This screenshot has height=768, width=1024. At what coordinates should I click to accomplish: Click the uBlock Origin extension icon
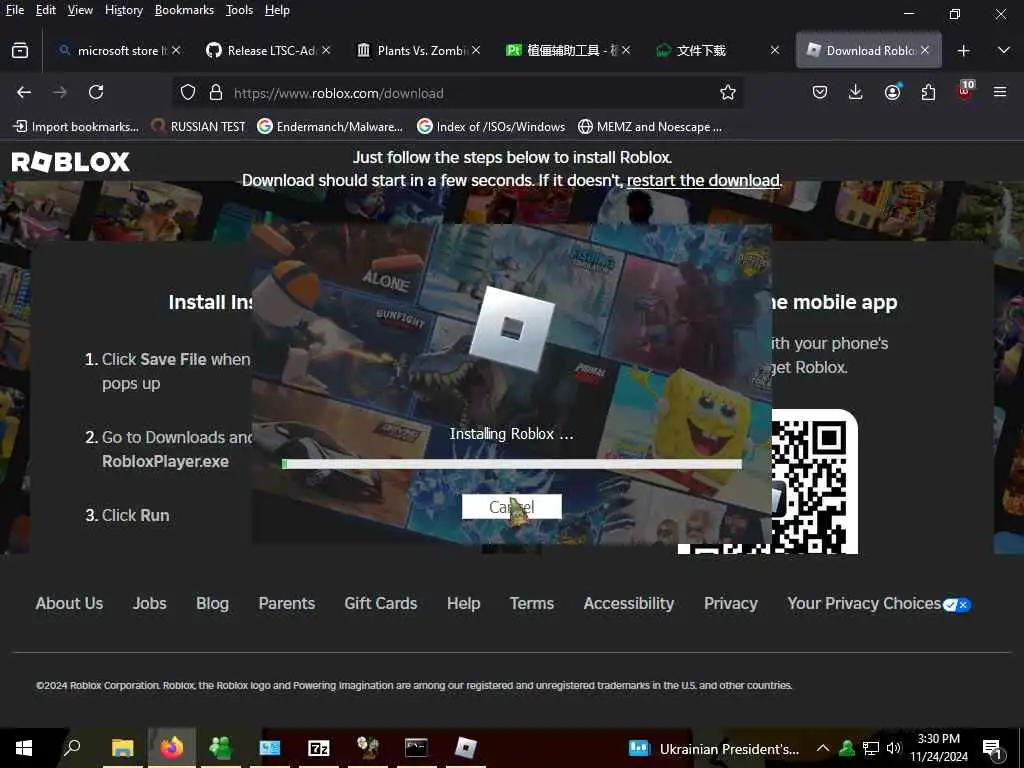(965, 91)
